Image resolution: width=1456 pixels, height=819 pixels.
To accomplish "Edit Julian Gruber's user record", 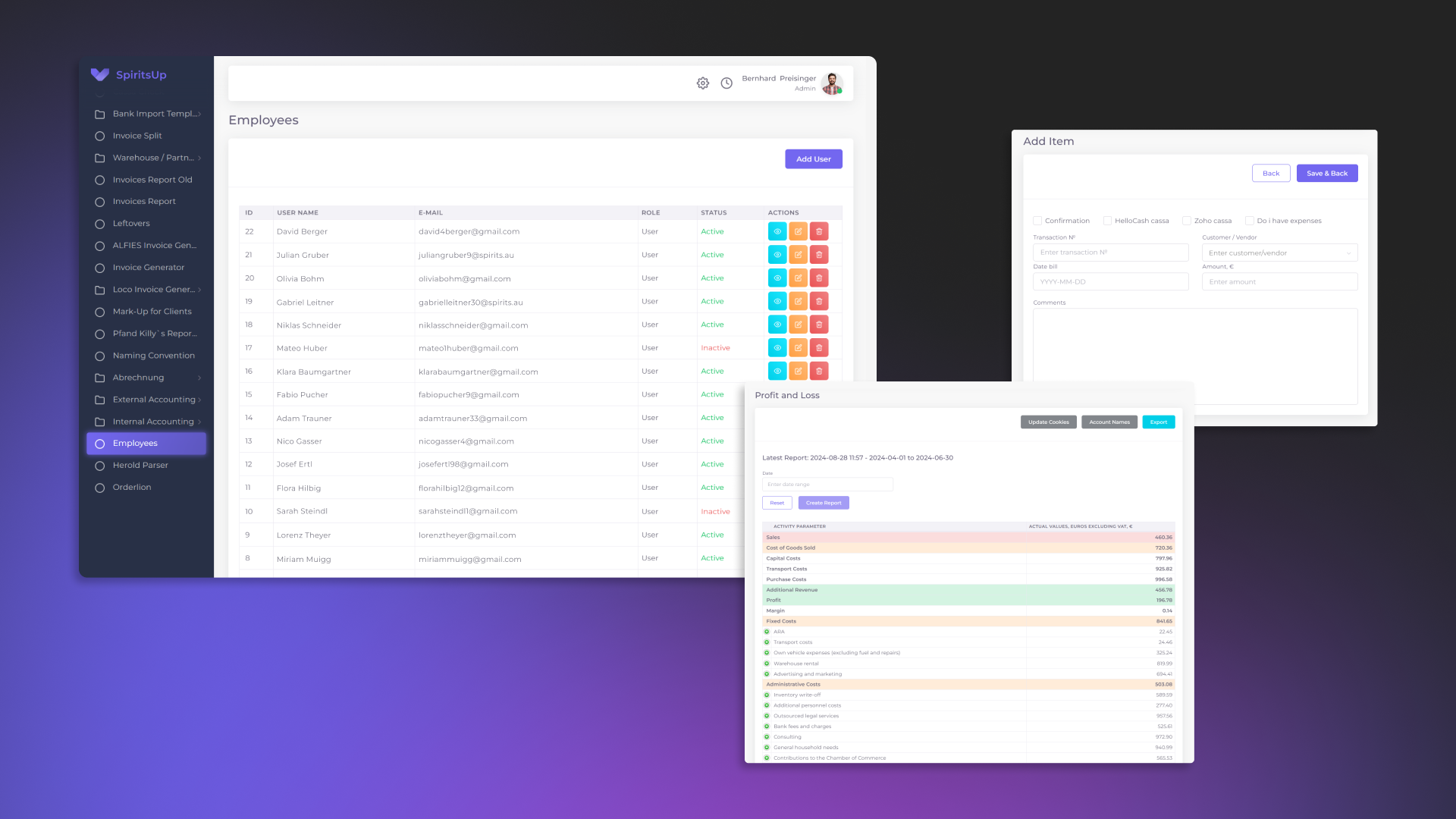I will (x=798, y=255).
